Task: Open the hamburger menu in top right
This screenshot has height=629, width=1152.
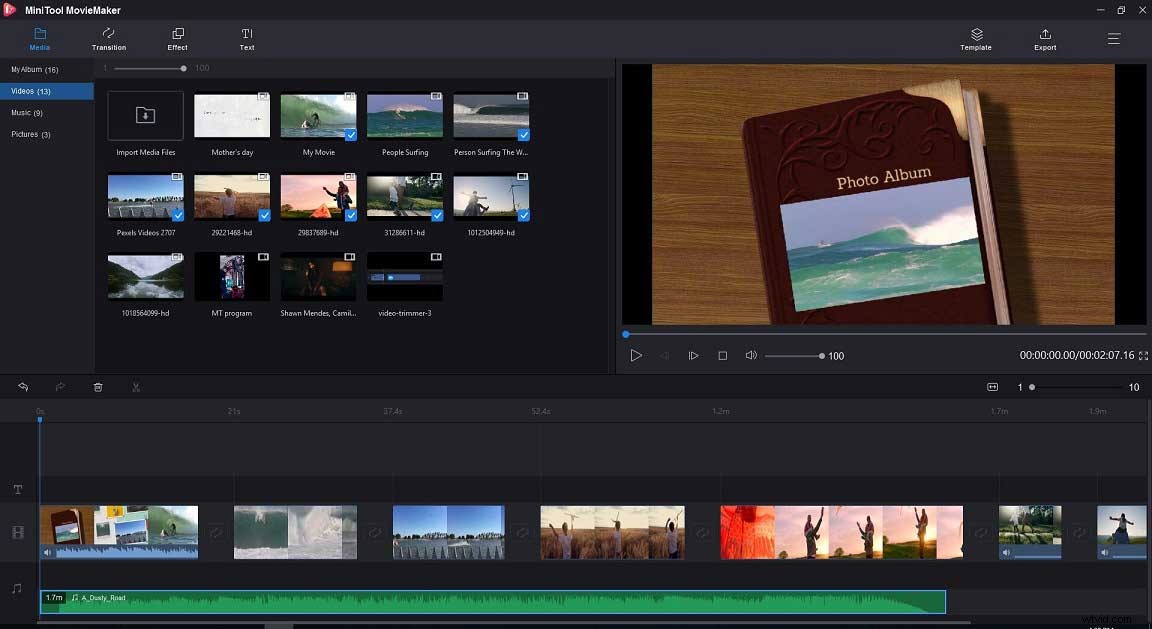Action: click(1113, 39)
